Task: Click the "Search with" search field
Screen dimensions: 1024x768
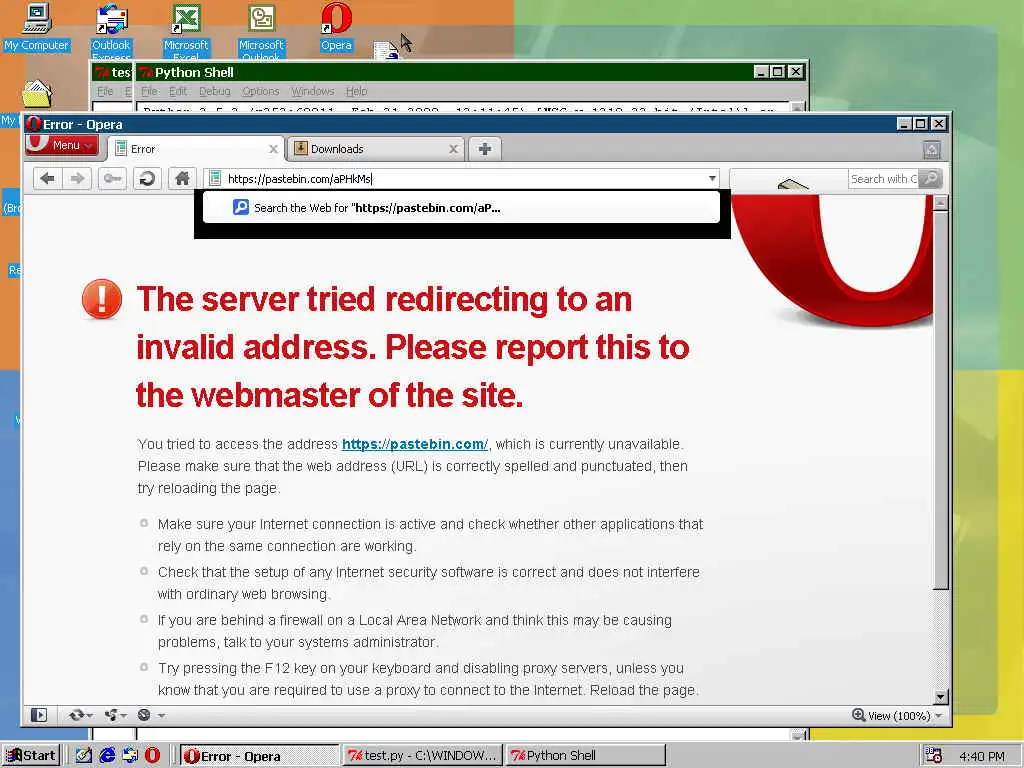Action: [883, 178]
